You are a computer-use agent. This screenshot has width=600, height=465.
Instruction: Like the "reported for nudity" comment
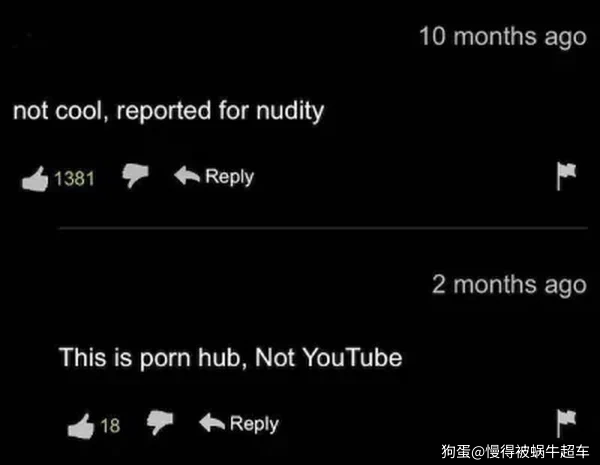(x=35, y=178)
